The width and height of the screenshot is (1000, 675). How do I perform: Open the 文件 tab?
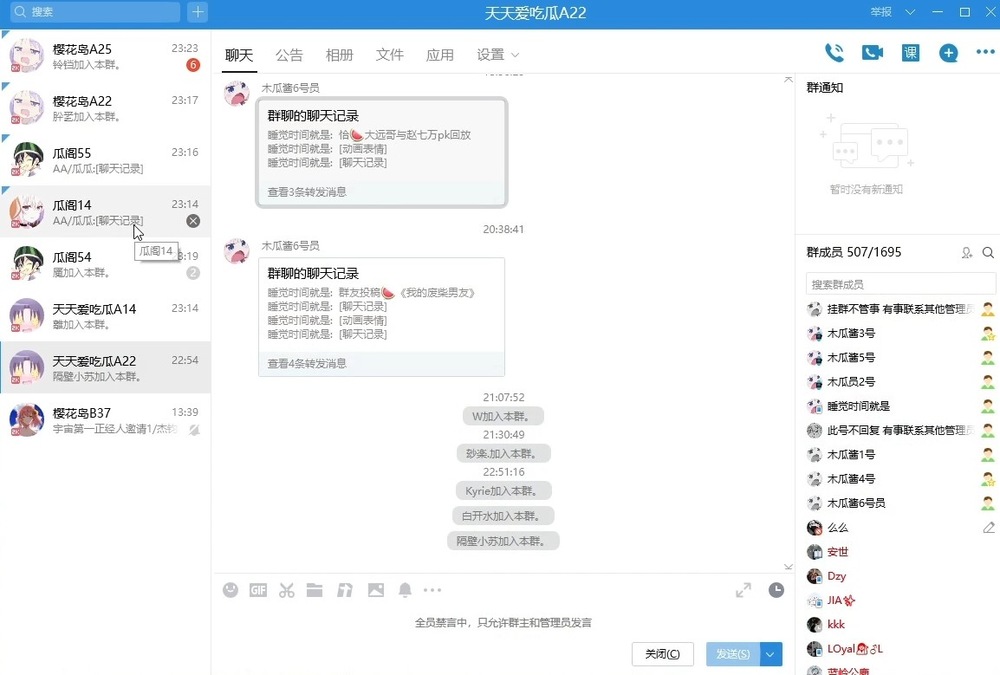point(390,56)
